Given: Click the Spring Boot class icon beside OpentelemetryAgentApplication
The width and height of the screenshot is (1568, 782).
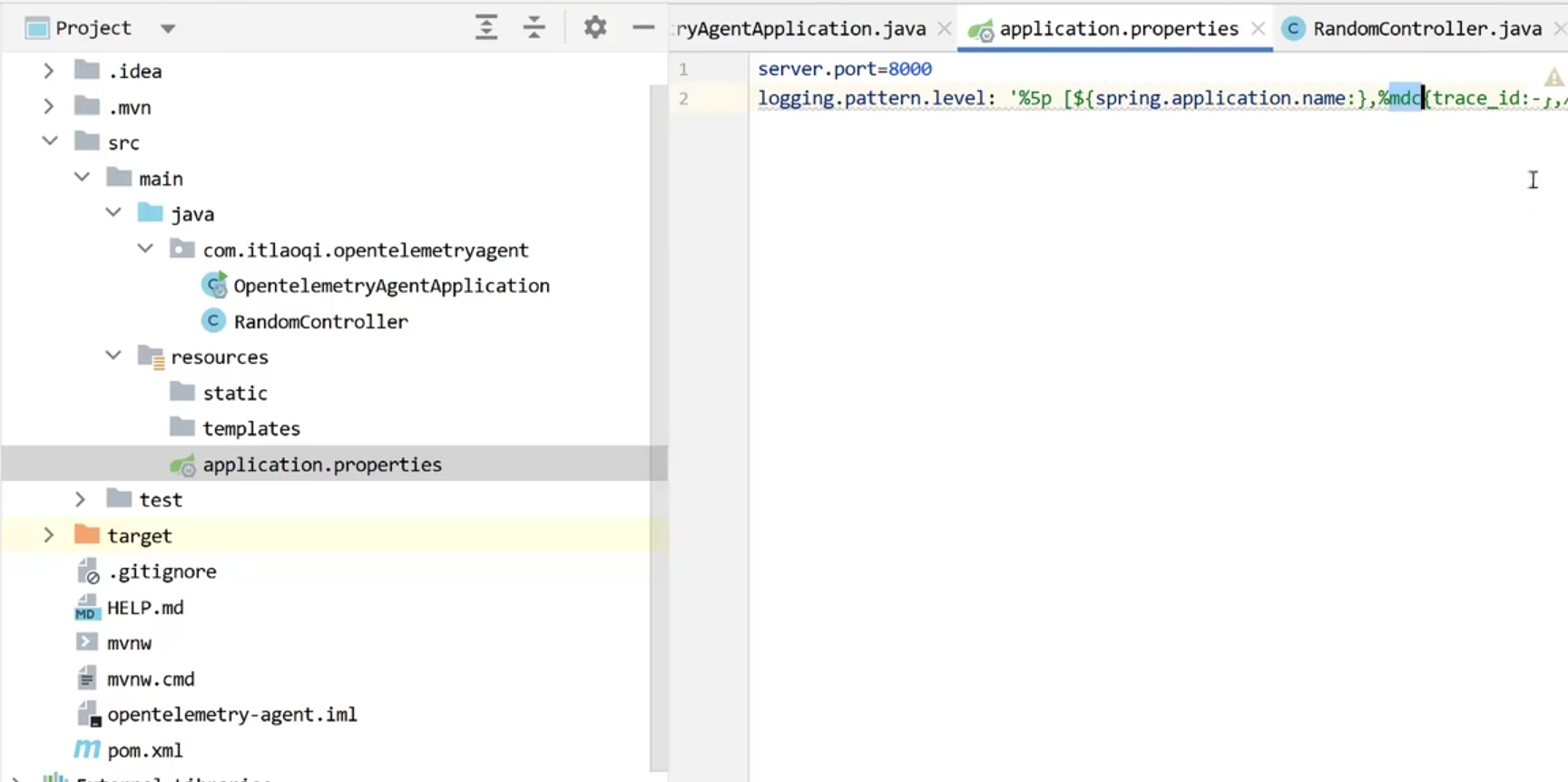Looking at the screenshot, I should 214,286.
